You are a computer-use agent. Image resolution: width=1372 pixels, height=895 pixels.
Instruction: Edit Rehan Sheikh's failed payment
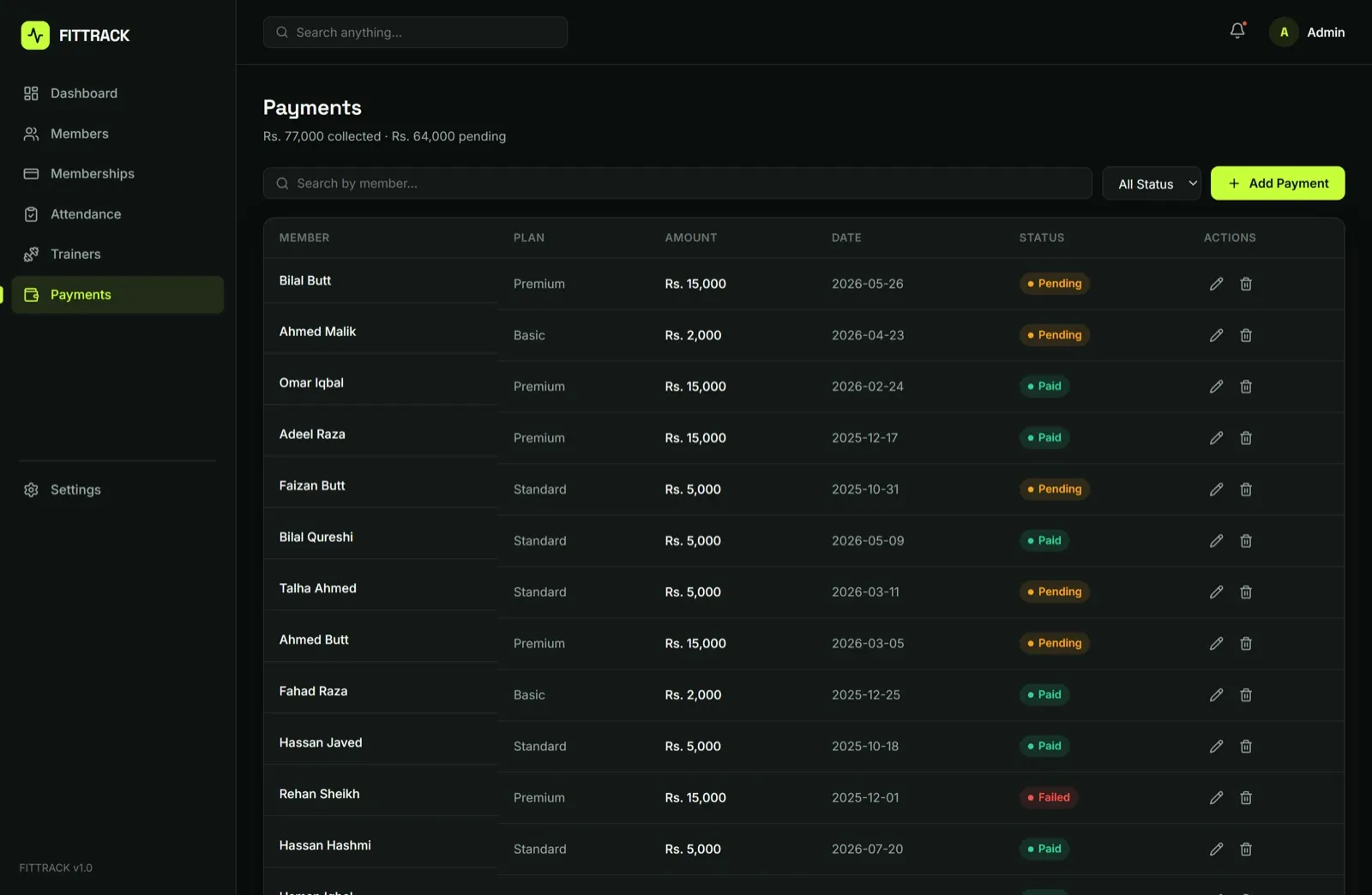(x=1216, y=798)
